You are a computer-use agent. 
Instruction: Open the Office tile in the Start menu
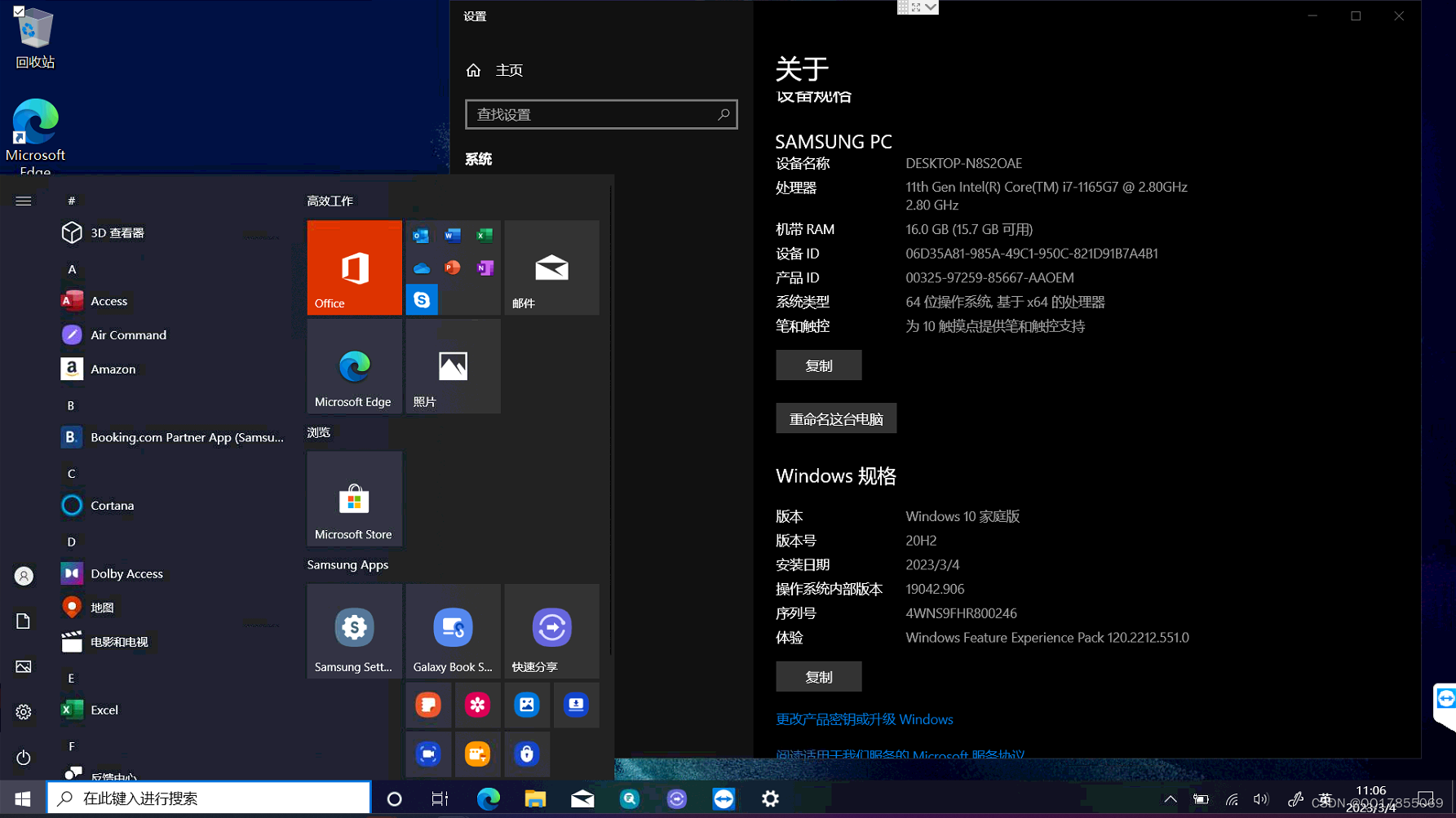click(x=354, y=268)
